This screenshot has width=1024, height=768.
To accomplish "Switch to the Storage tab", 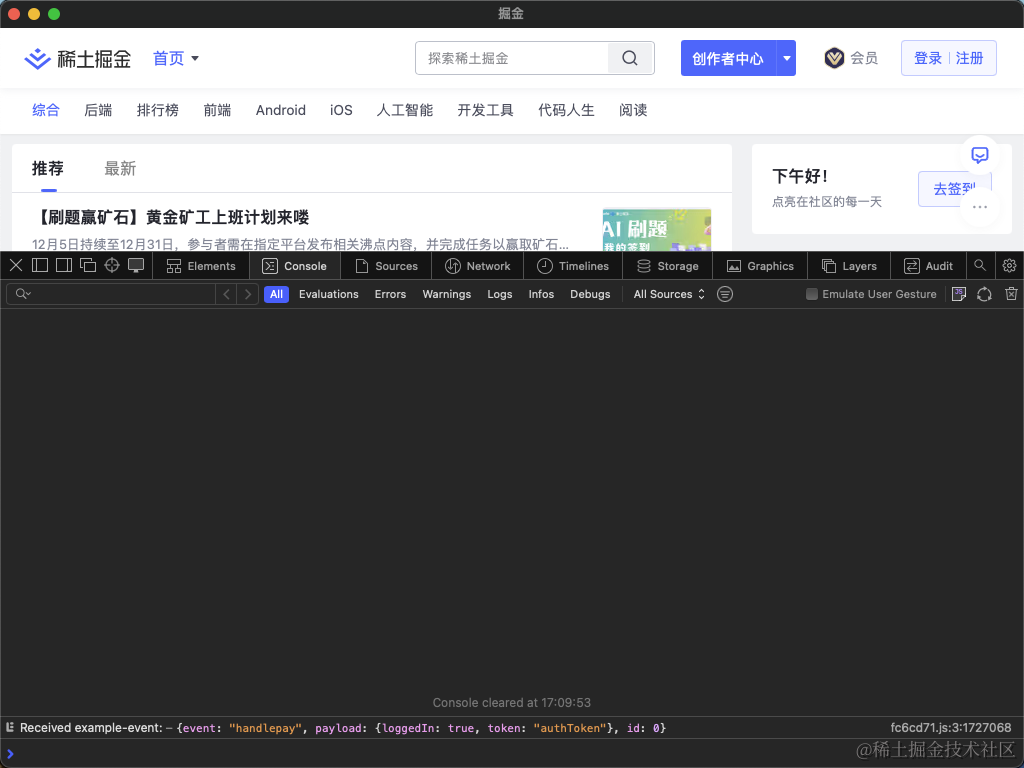I will (x=667, y=266).
